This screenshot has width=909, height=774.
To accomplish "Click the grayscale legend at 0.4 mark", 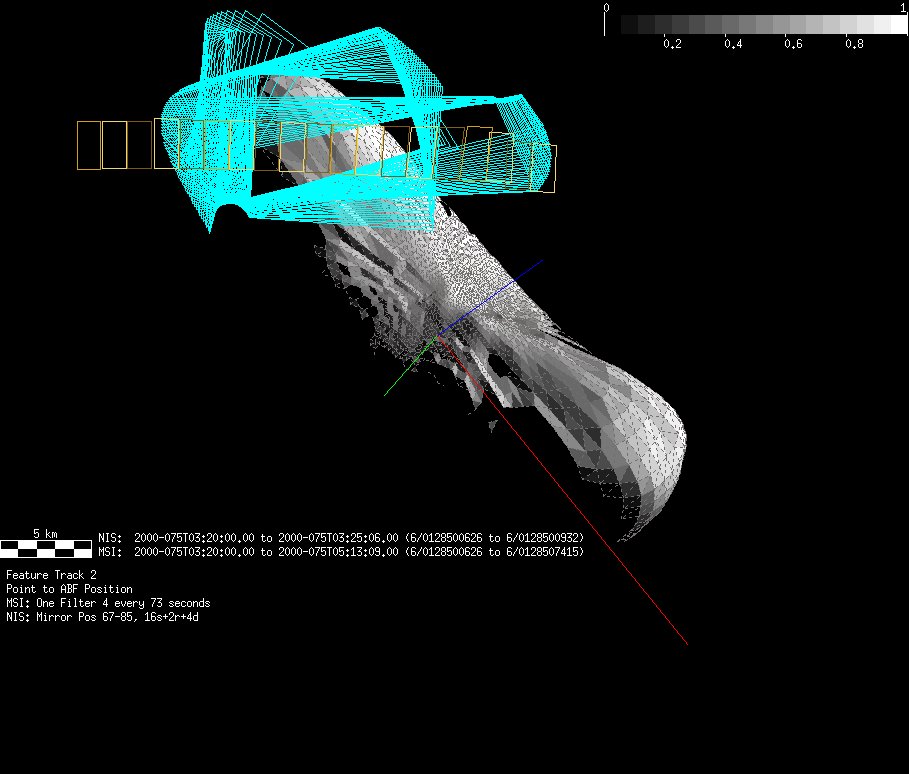I will (733, 43).
